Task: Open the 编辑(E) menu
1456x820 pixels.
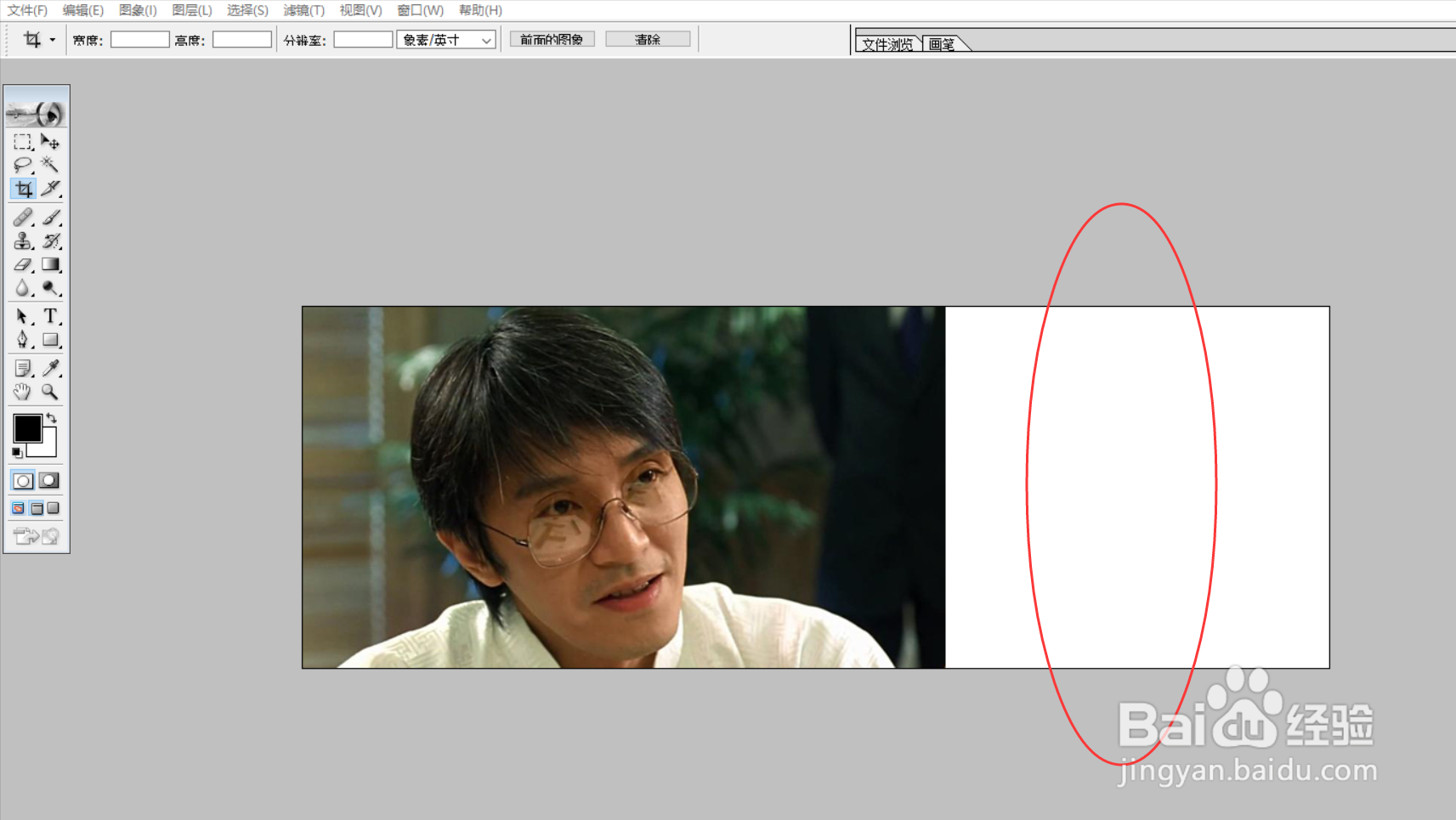Action: click(83, 10)
